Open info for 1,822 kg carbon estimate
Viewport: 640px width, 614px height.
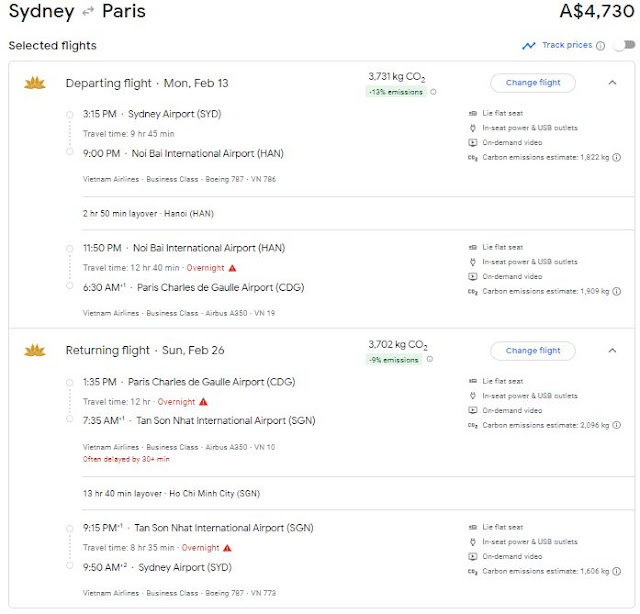(617, 157)
